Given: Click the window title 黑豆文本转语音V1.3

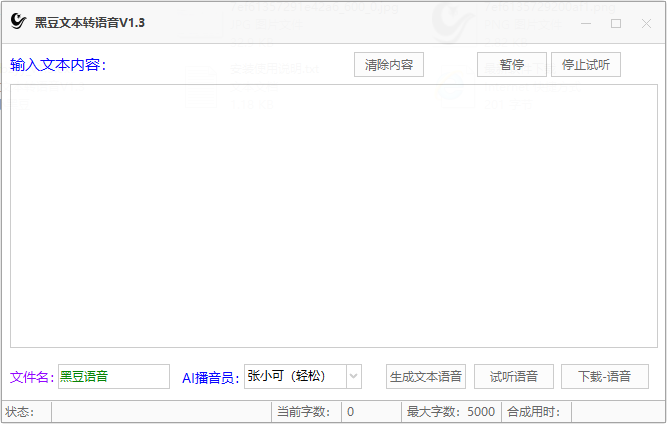Looking at the screenshot, I should (90, 23).
